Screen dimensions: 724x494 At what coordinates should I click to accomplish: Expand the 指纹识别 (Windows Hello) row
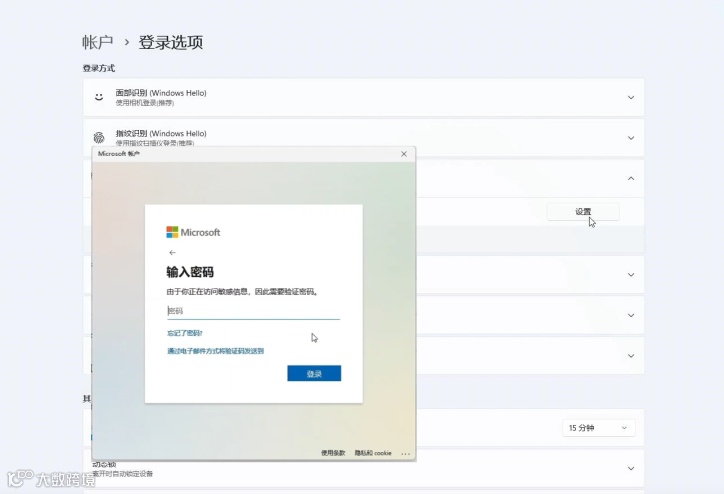click(x=631, y=138)
